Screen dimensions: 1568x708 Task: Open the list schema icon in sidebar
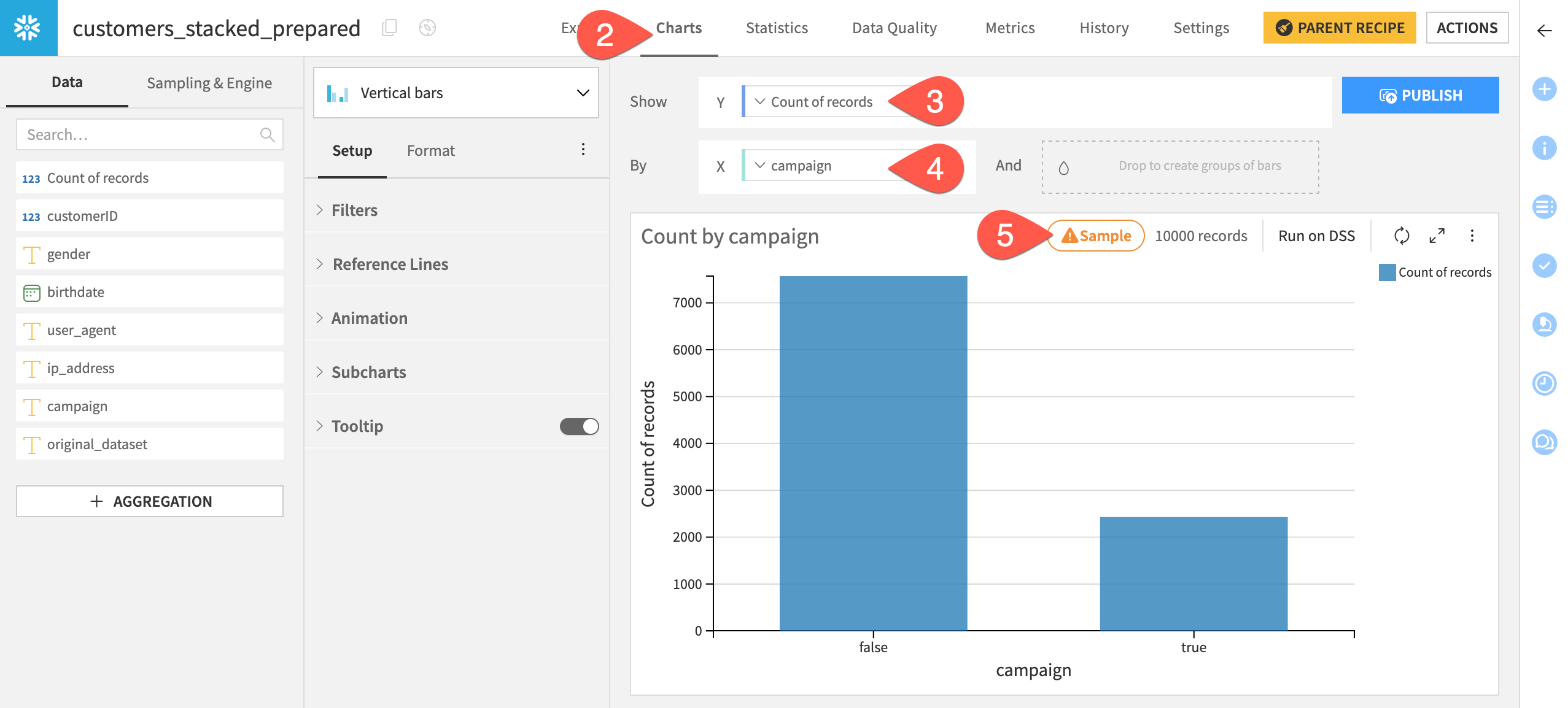pyautogui.click(x=1544, y=207)
